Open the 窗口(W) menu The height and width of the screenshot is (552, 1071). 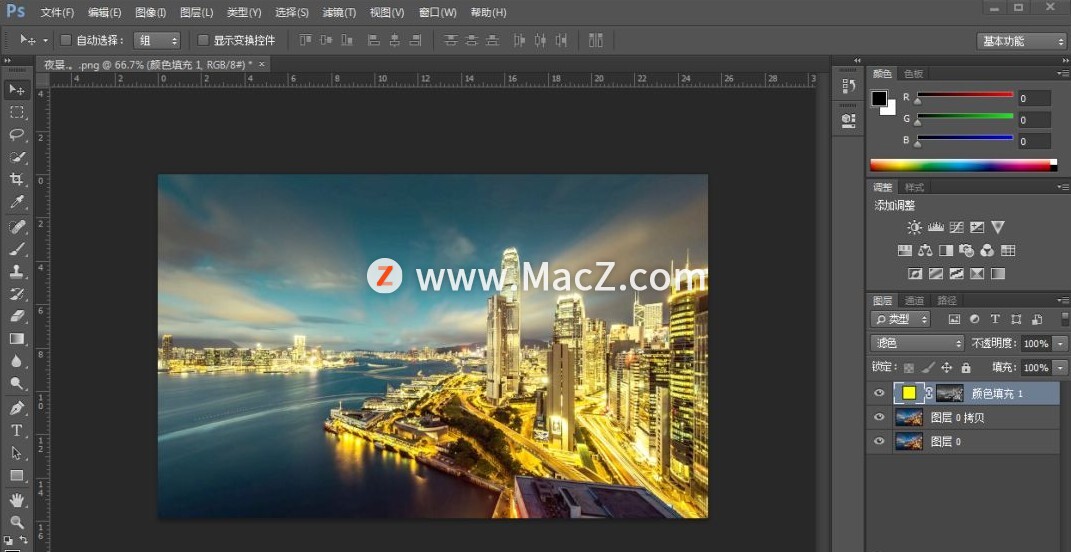(x=437, y=13)
